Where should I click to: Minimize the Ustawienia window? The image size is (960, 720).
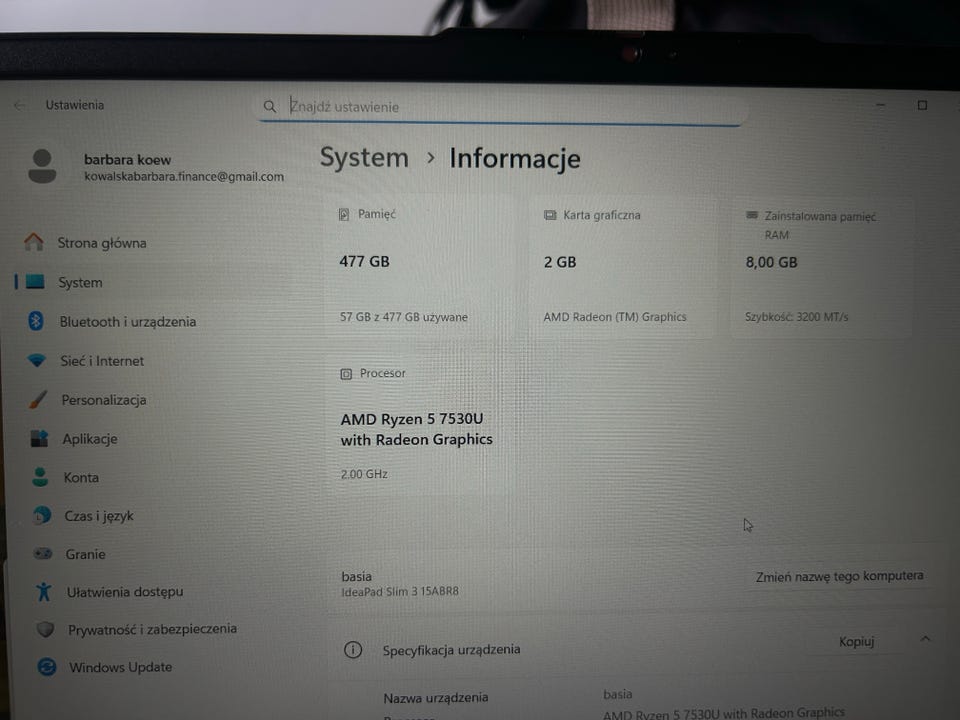point(880,105)
